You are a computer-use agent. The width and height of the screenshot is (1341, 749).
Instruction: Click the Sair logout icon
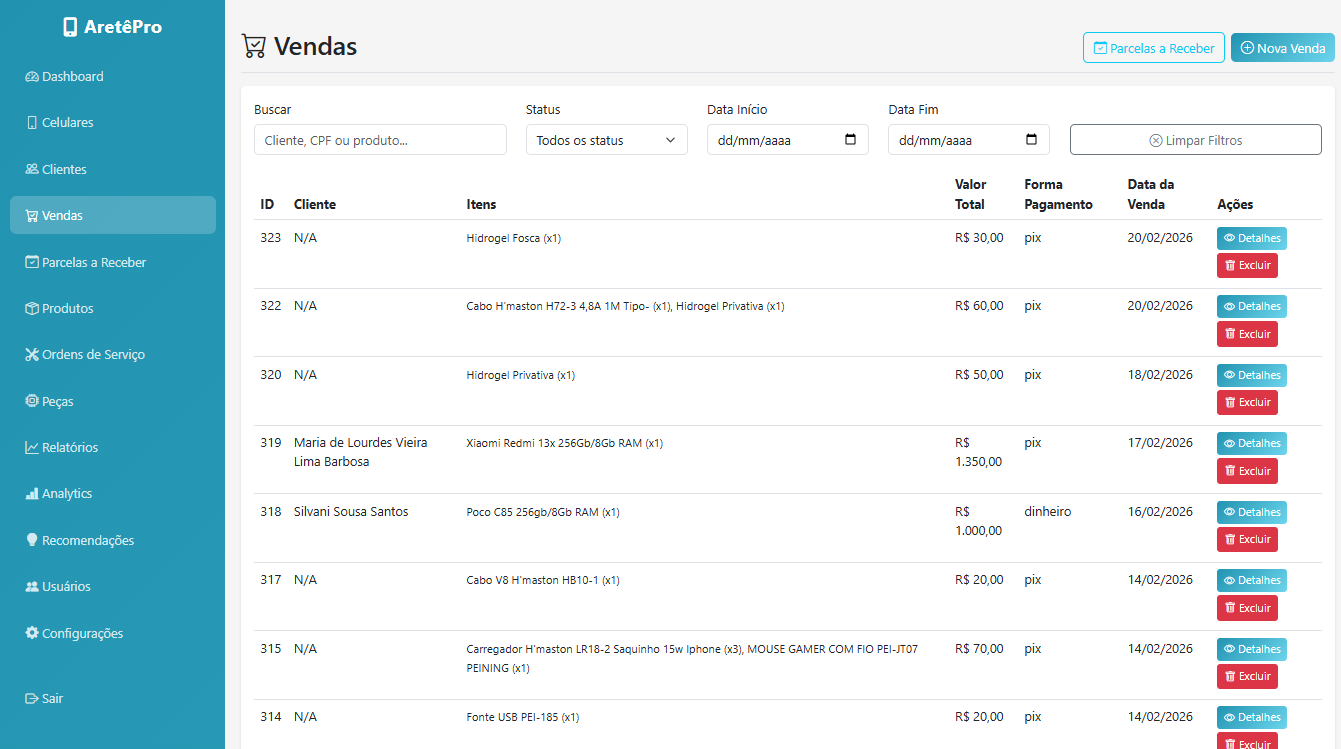[32, 699]
